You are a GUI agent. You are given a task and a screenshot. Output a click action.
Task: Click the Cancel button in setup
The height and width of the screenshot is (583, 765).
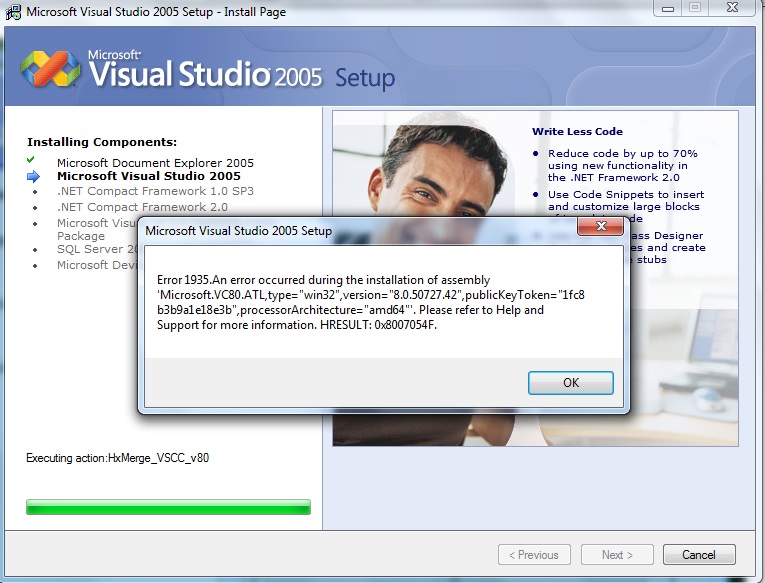click(x=699, y=555)
